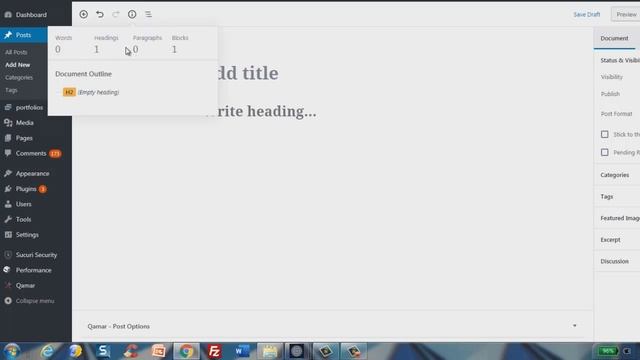Open the portfolios menu

(29, 107)
